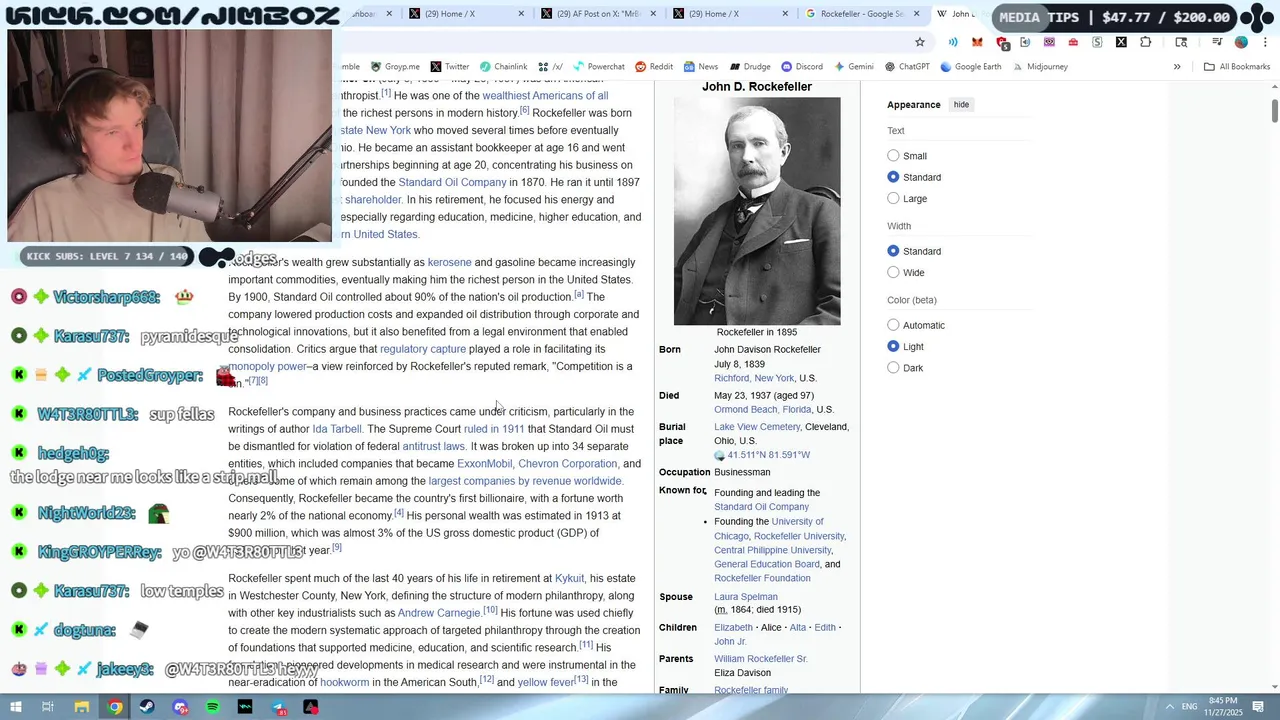
Task: Open the Chrome extensions puzzle menu
Action: [x=1146, y=42]
